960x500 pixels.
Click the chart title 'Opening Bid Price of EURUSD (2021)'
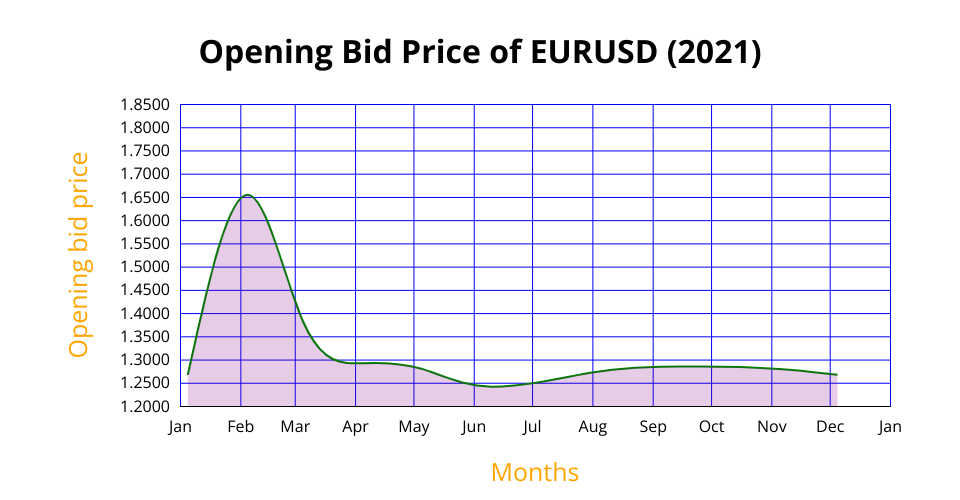coord(480,53)
